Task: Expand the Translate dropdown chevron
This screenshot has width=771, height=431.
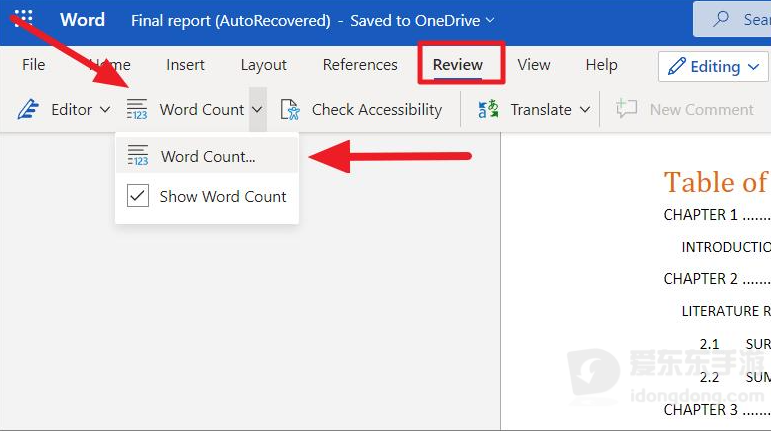Action: point(585,109)
